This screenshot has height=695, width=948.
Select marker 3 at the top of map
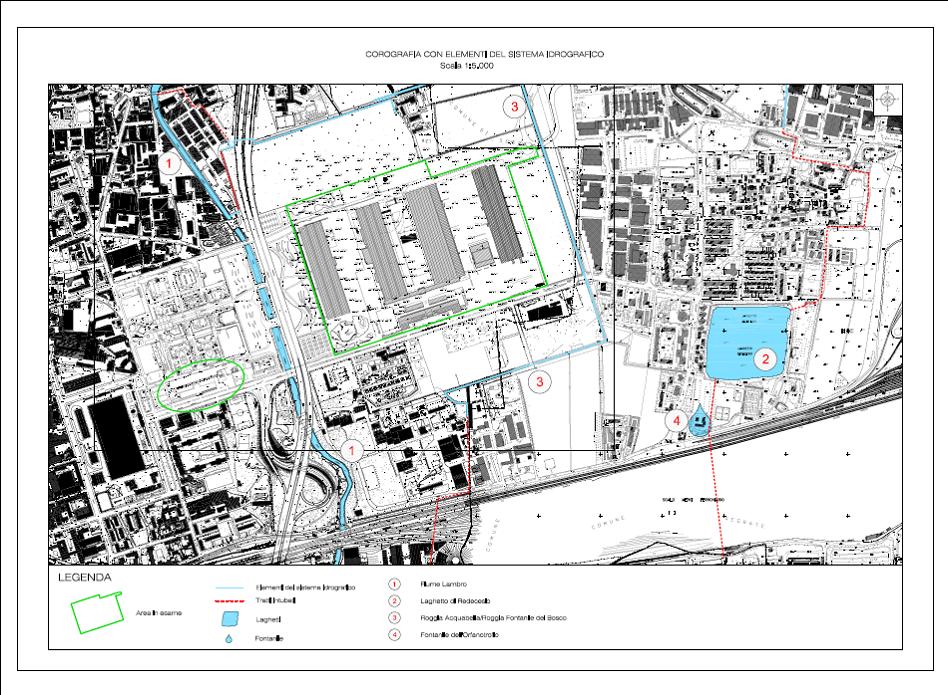[513, 106]
